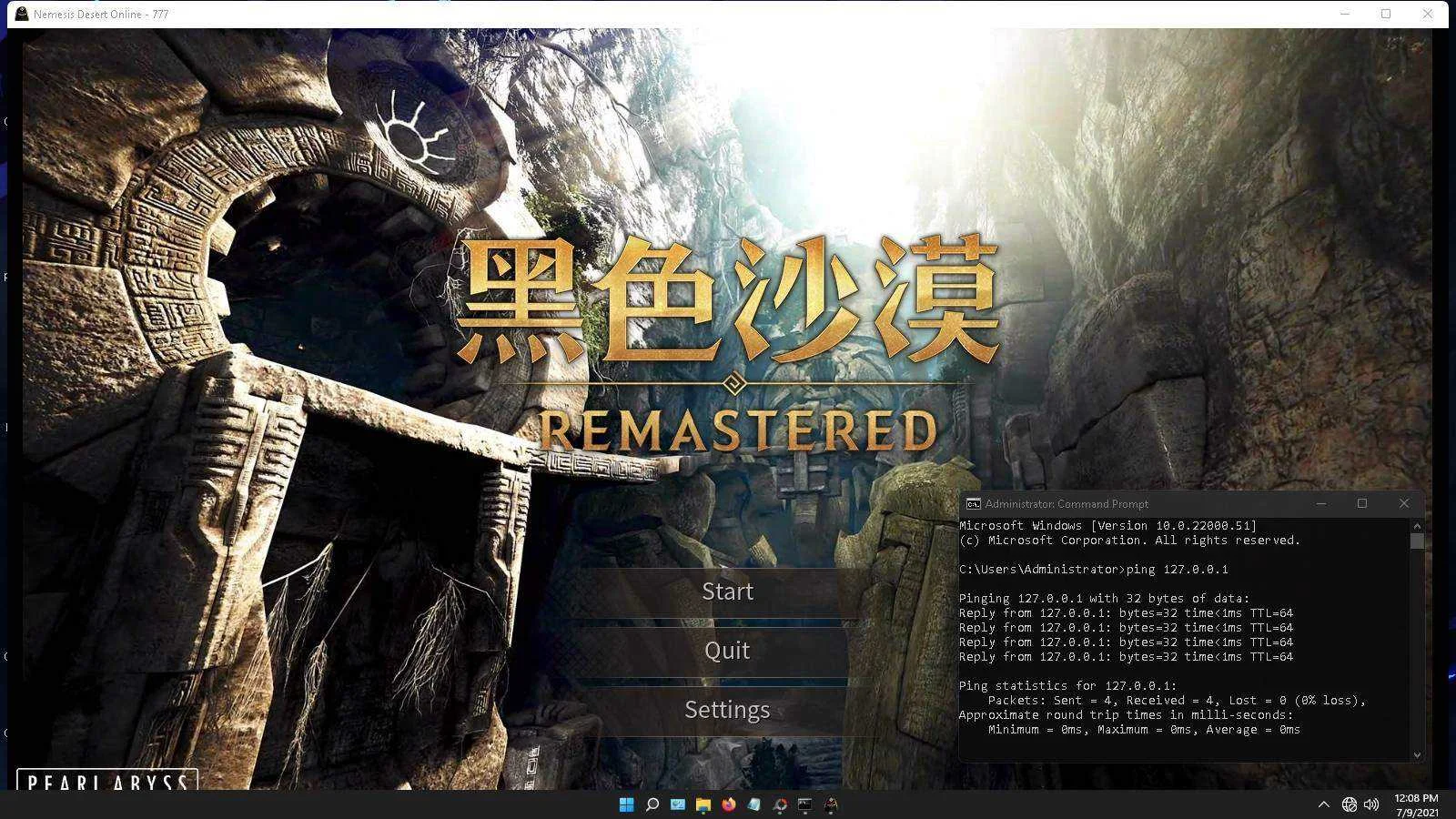Click the "(c) Microsoft Corporation" copyright line
Image resolution: width=1456 pixels, height=819 pixels.
pyautogui.click(x=1129, y=541)
